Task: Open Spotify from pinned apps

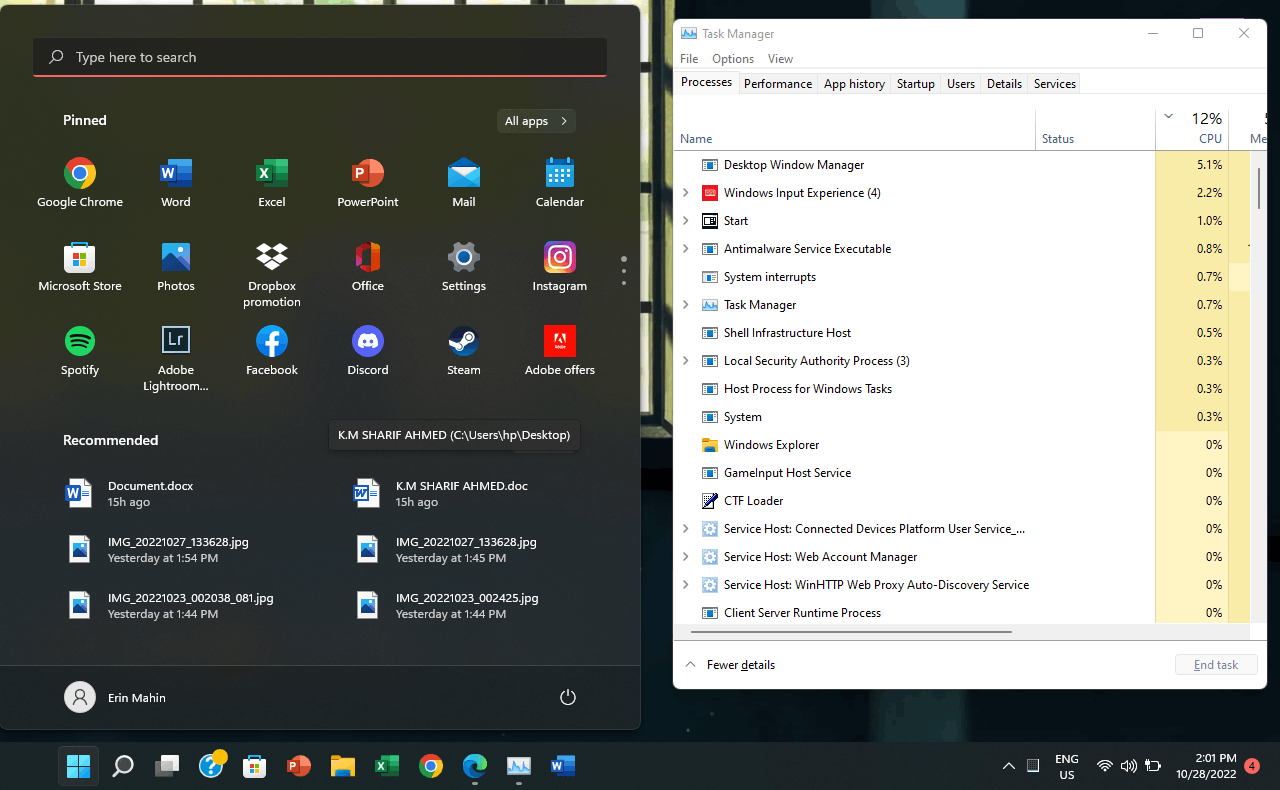Action: 80,350
